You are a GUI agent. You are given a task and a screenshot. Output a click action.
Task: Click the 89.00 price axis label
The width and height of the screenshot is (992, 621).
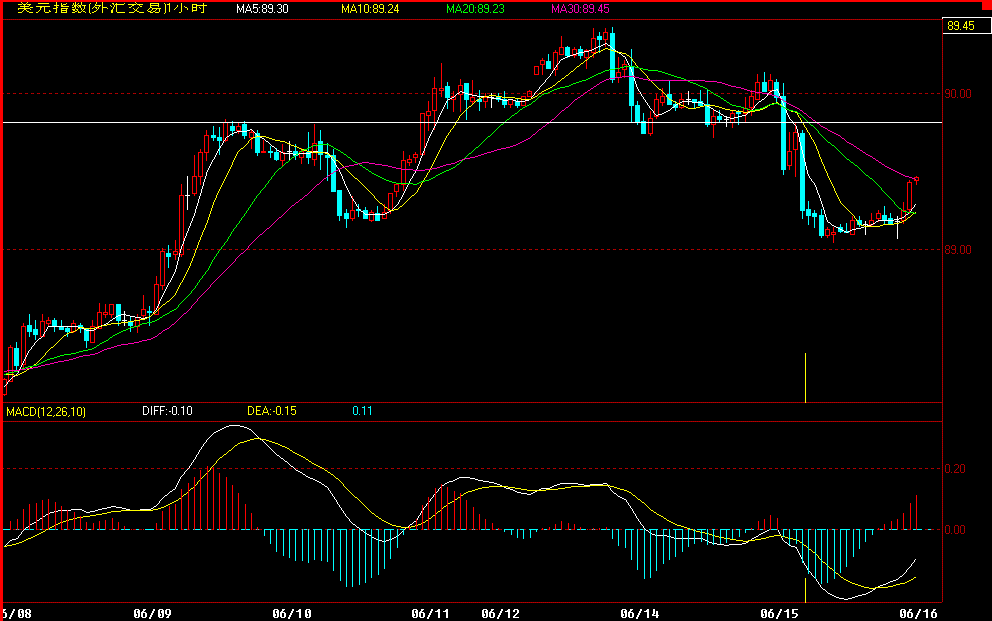click(959, 249)
